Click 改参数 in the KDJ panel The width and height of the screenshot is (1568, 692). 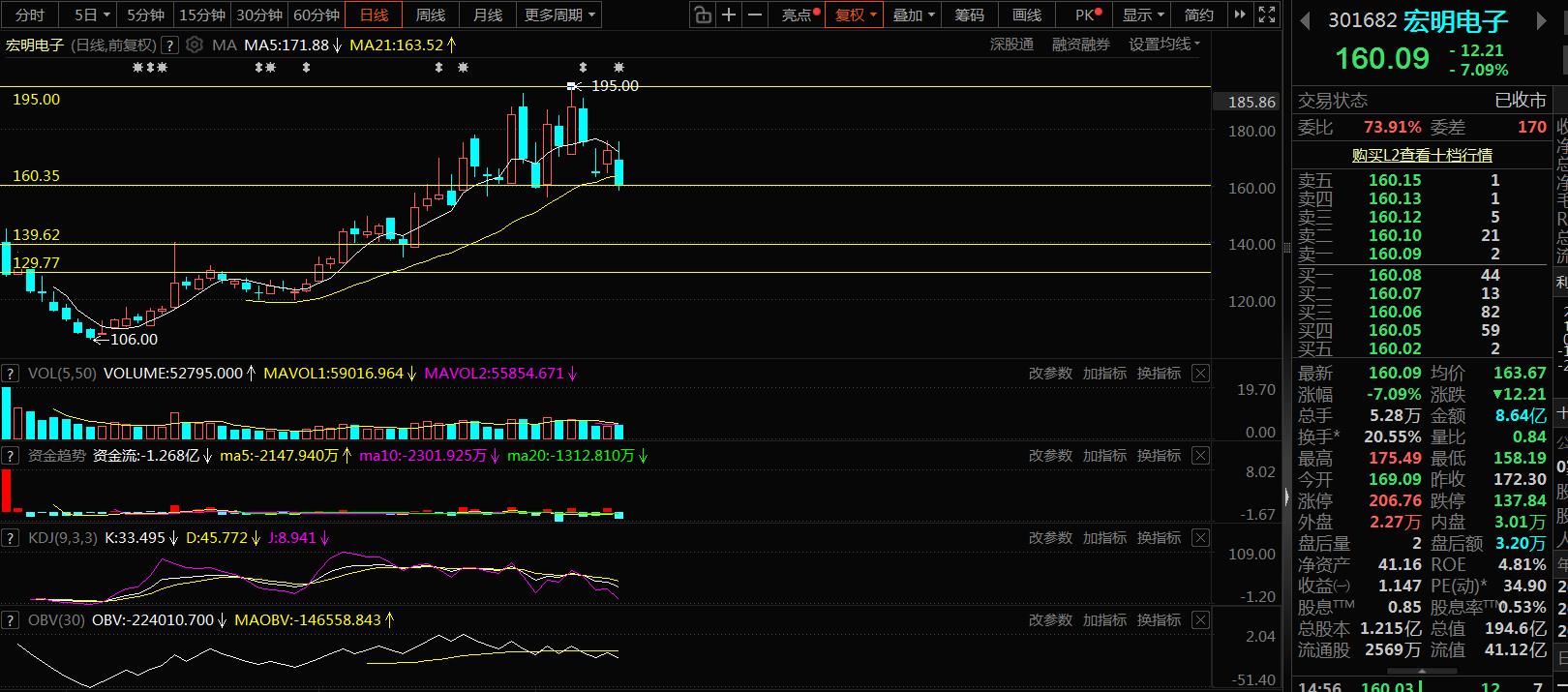point(1050,538)
